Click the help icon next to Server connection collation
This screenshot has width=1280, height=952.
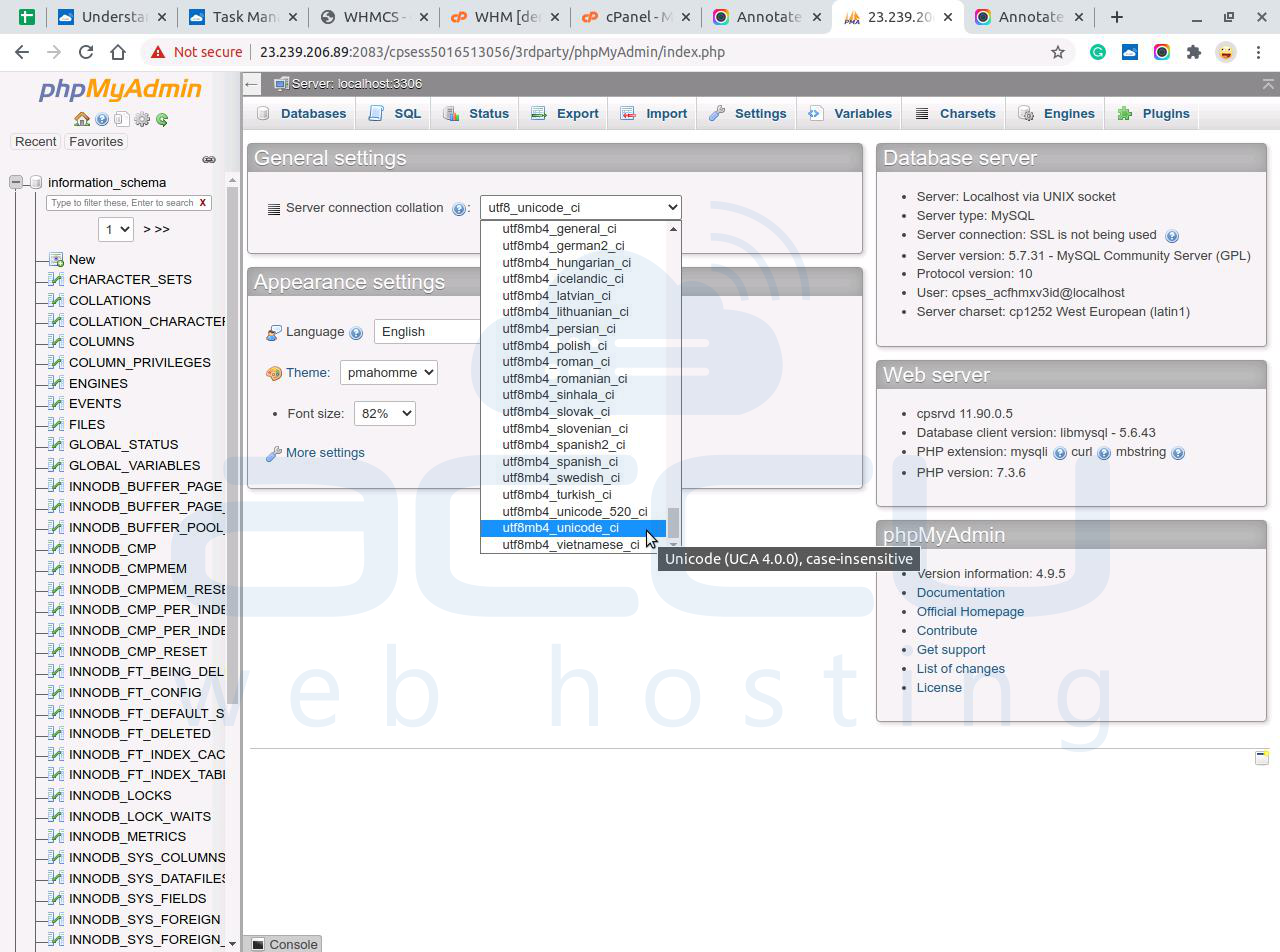459,209
